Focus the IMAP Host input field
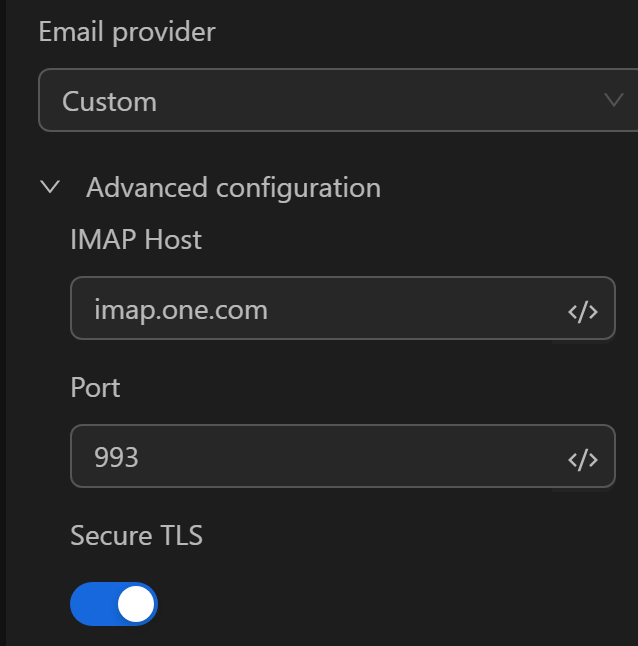Screen dimensions: 638x646 (x=320, y=309)
